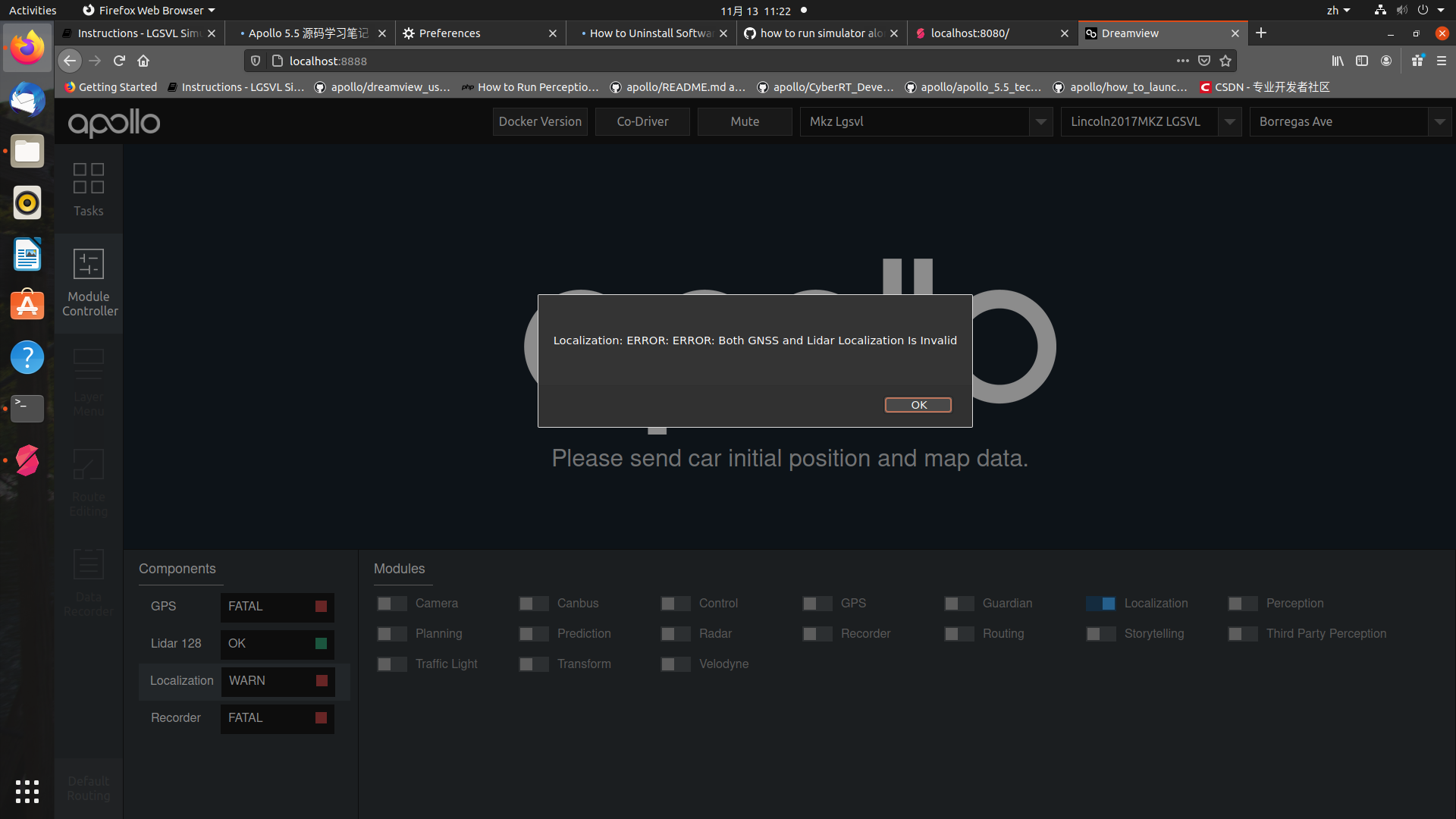Click OK on the localization error dialog
This screenshot has height=819, width=1456.
pyautogui.click(x=918, y=404)
